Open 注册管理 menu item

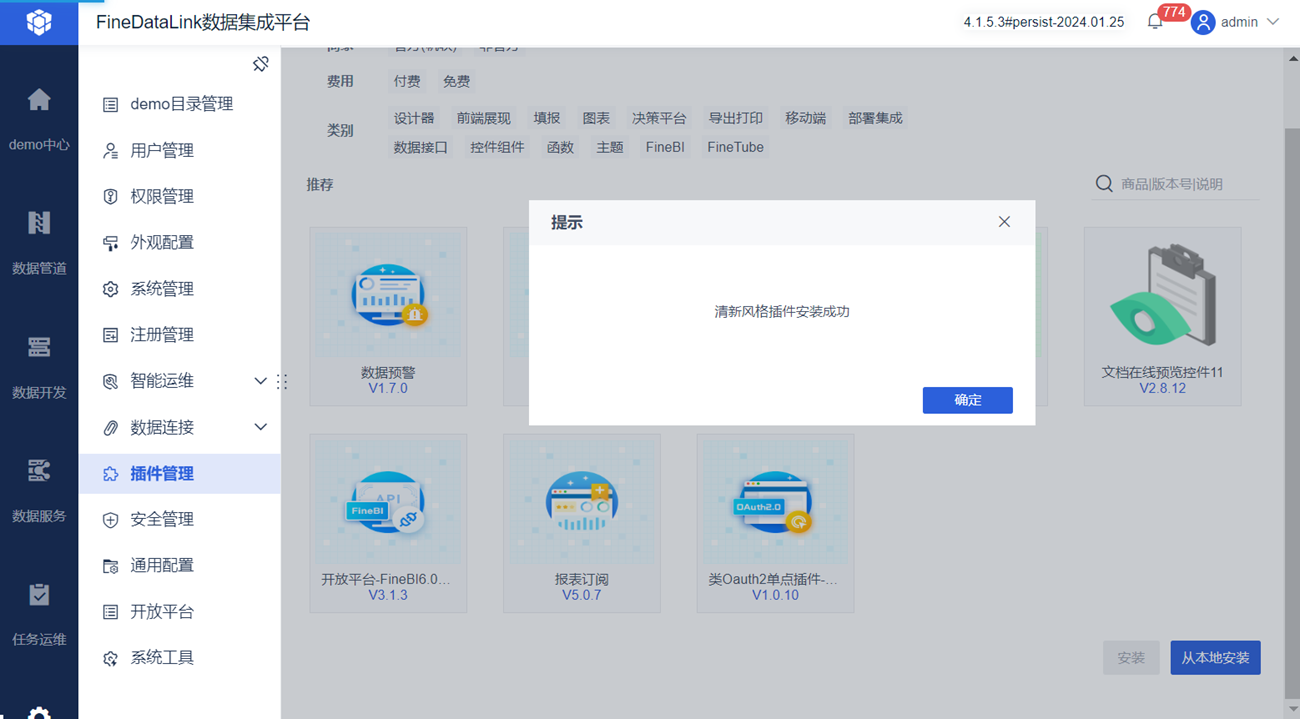pyautogui.click(x=179, y=335)
